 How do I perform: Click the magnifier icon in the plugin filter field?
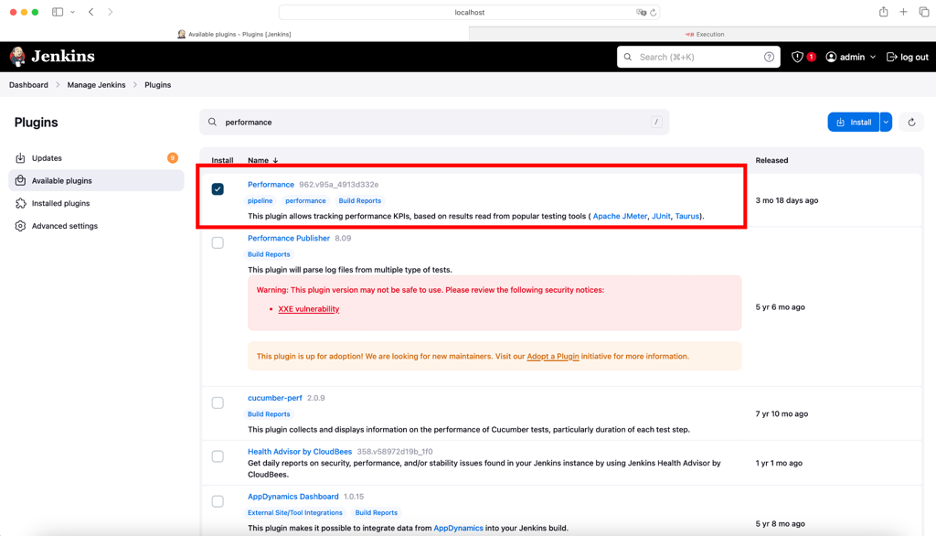pyautogui.click(x=212, y=122)
